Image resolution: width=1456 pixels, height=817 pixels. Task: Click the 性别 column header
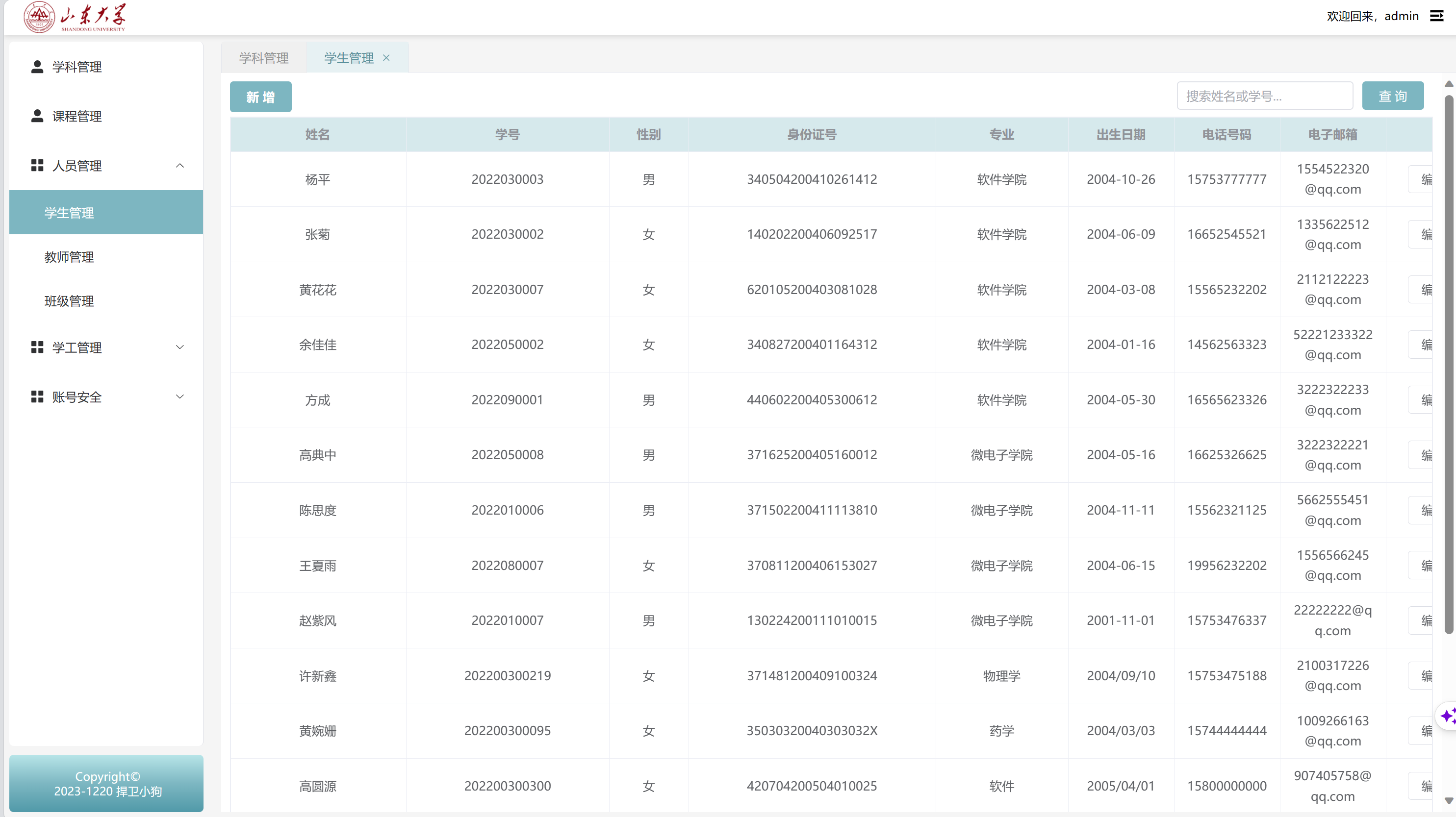coord(649,134)
